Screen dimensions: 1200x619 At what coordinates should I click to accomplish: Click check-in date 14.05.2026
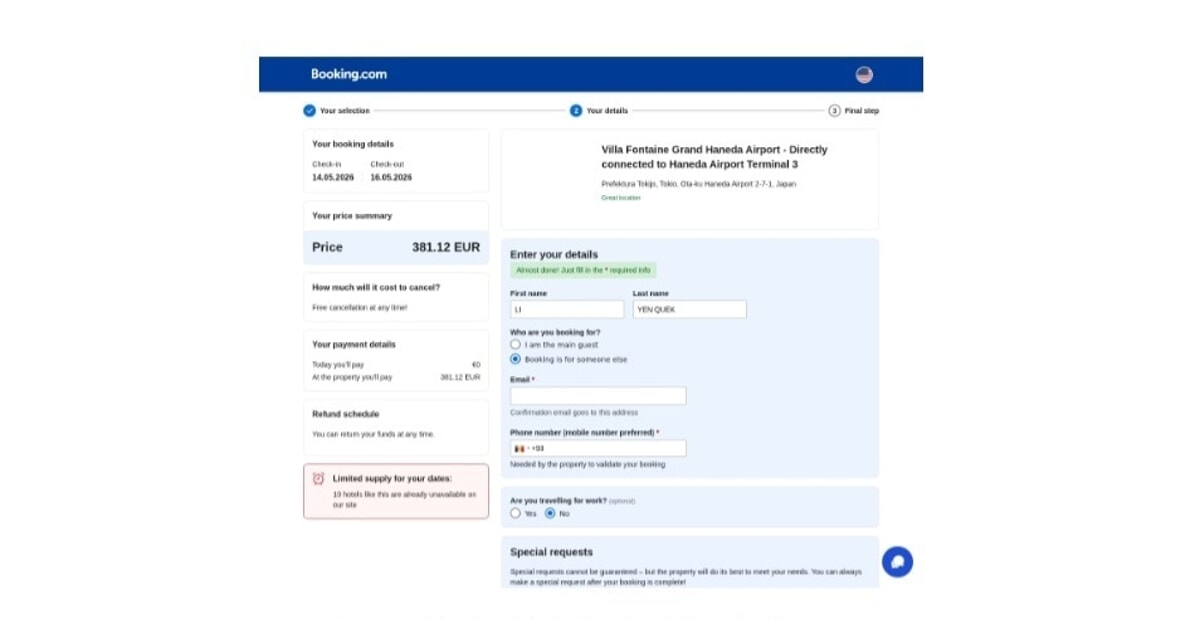point(333,177)
